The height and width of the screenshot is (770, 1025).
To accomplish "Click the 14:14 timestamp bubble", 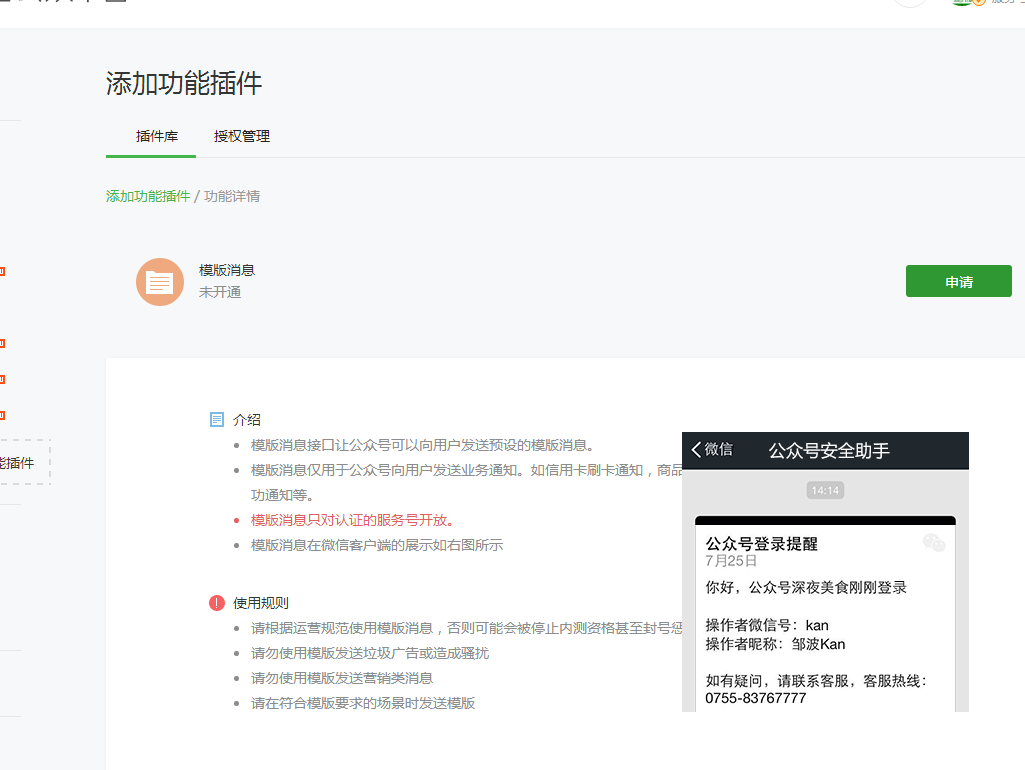I will (x=825, y=490).
